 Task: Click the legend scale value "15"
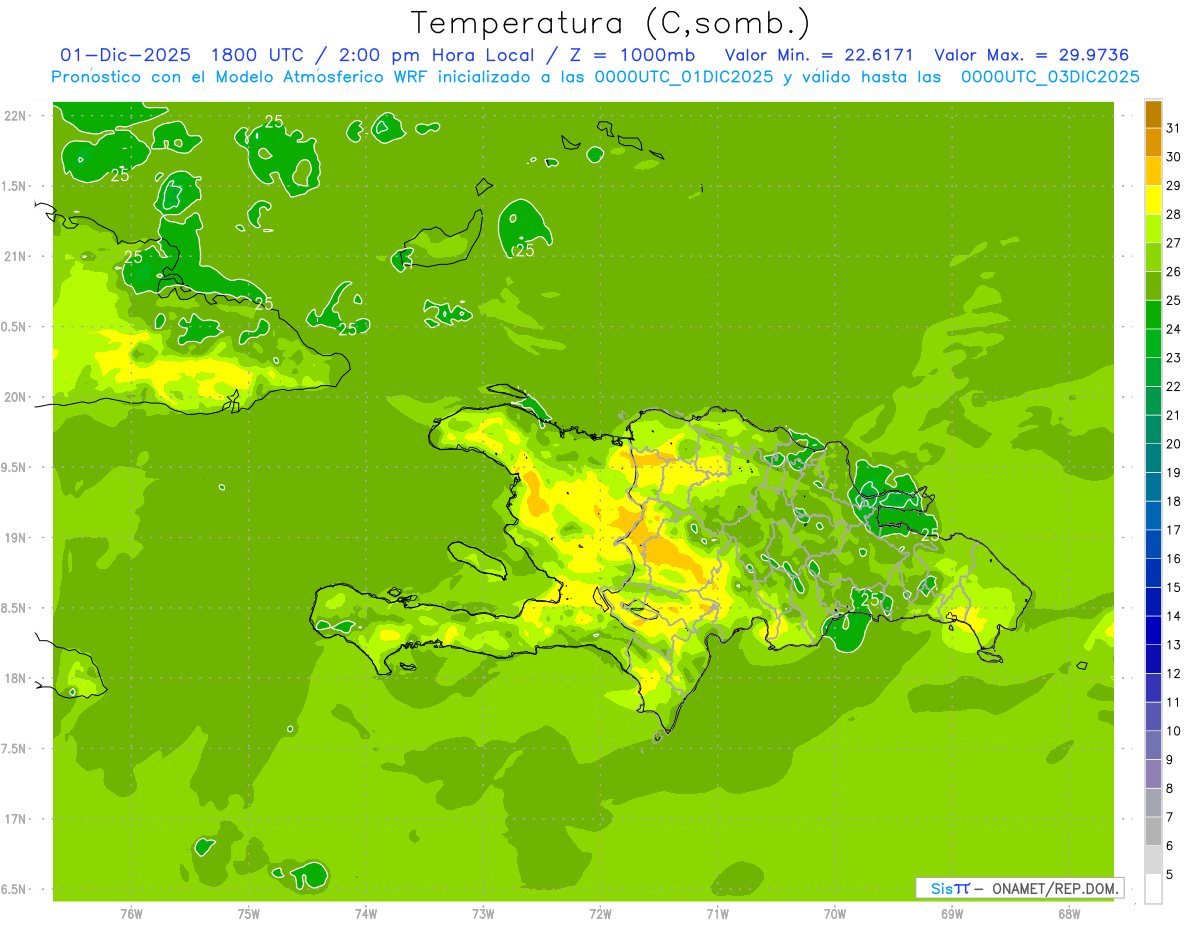[x=1173, y=588]
